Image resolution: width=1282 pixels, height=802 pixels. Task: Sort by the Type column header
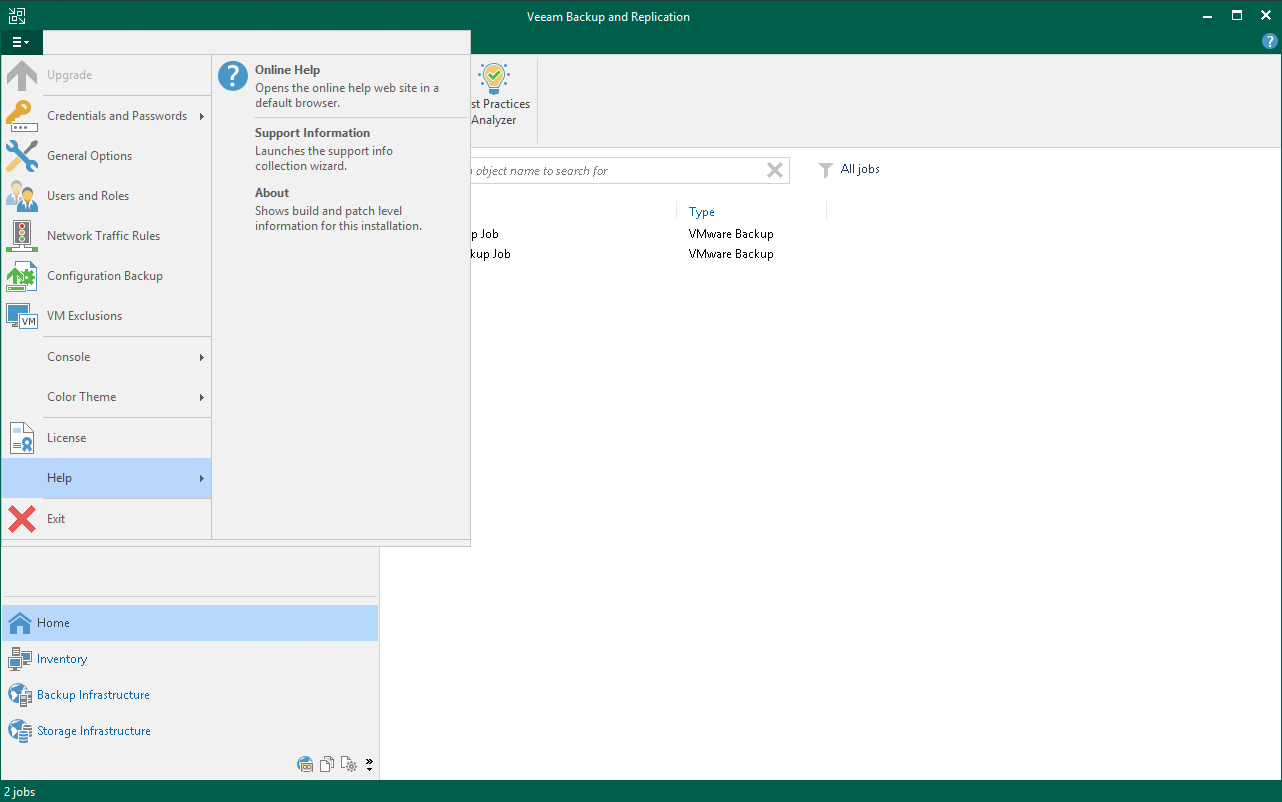(702, 212)
